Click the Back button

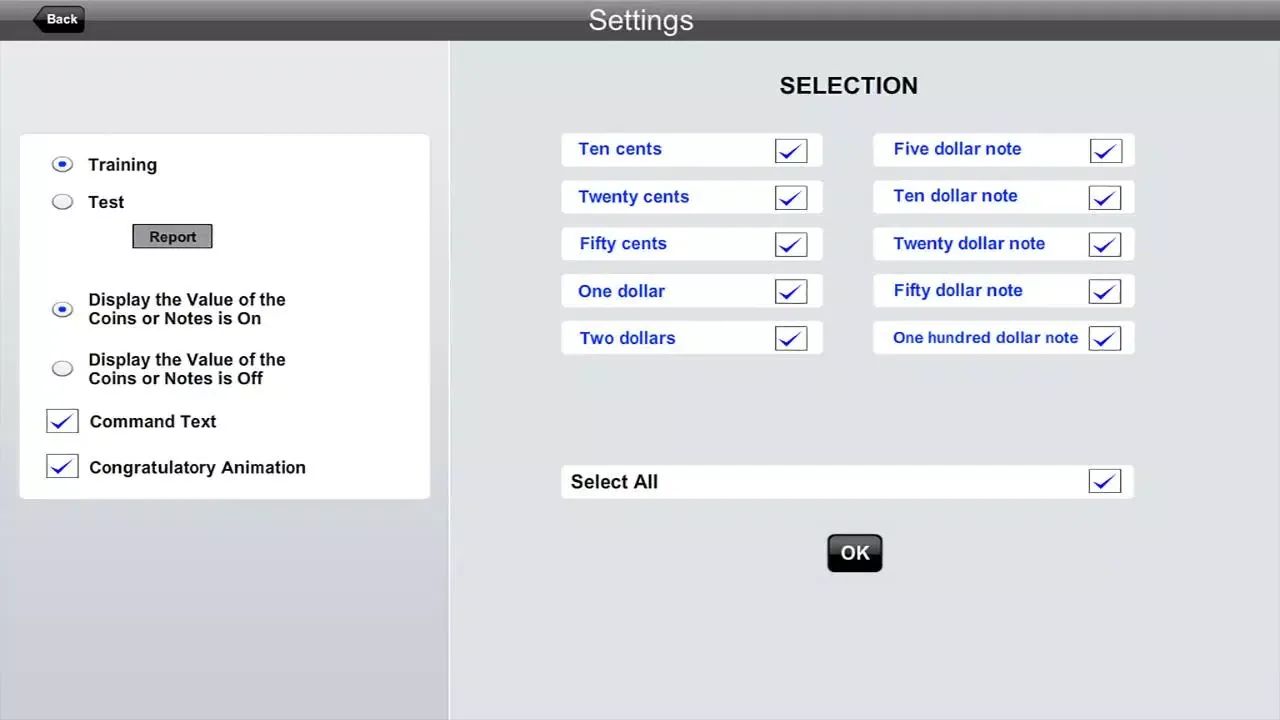pyautogui.click(x=59, y=19)
